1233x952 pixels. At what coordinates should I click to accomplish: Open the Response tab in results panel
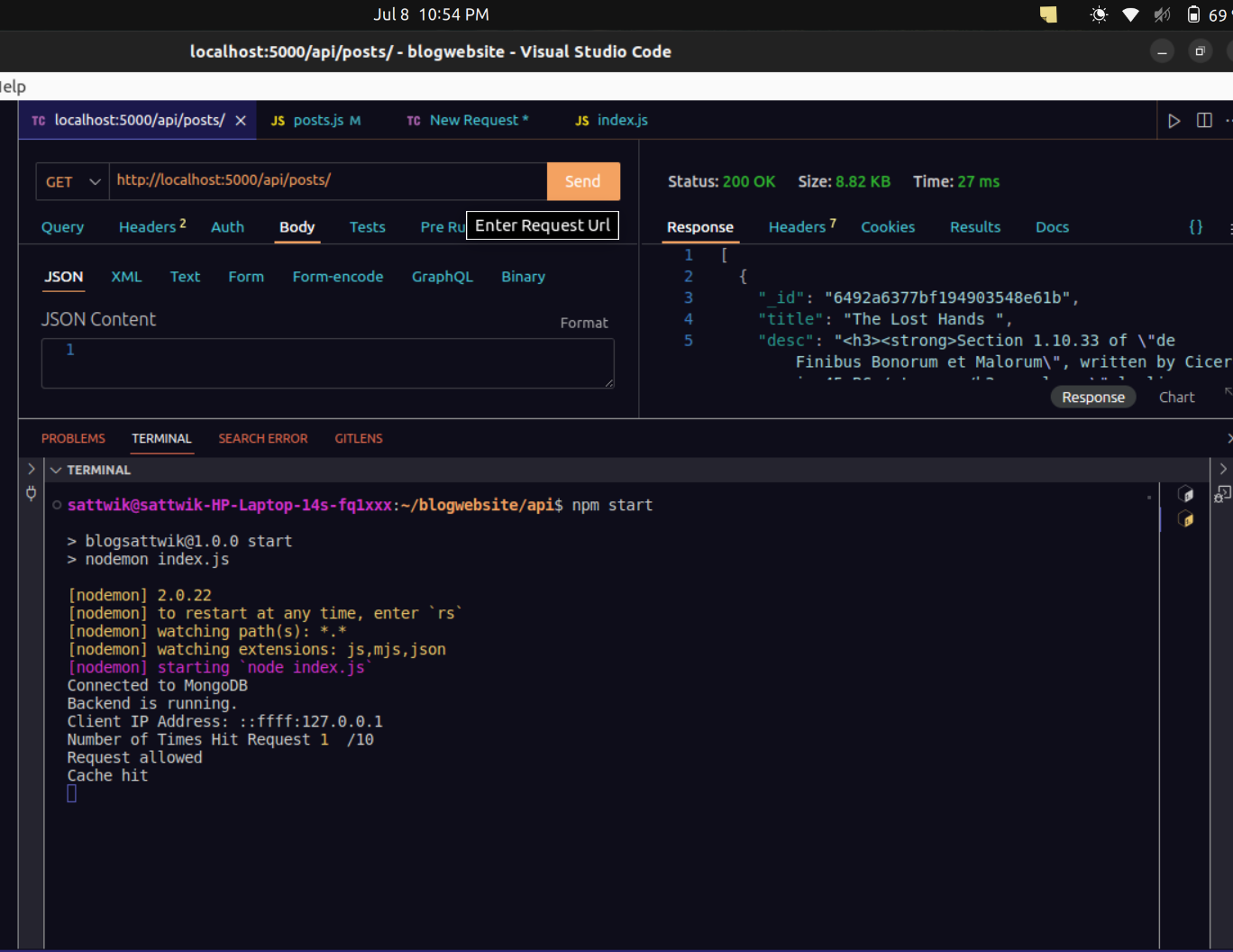700,227
